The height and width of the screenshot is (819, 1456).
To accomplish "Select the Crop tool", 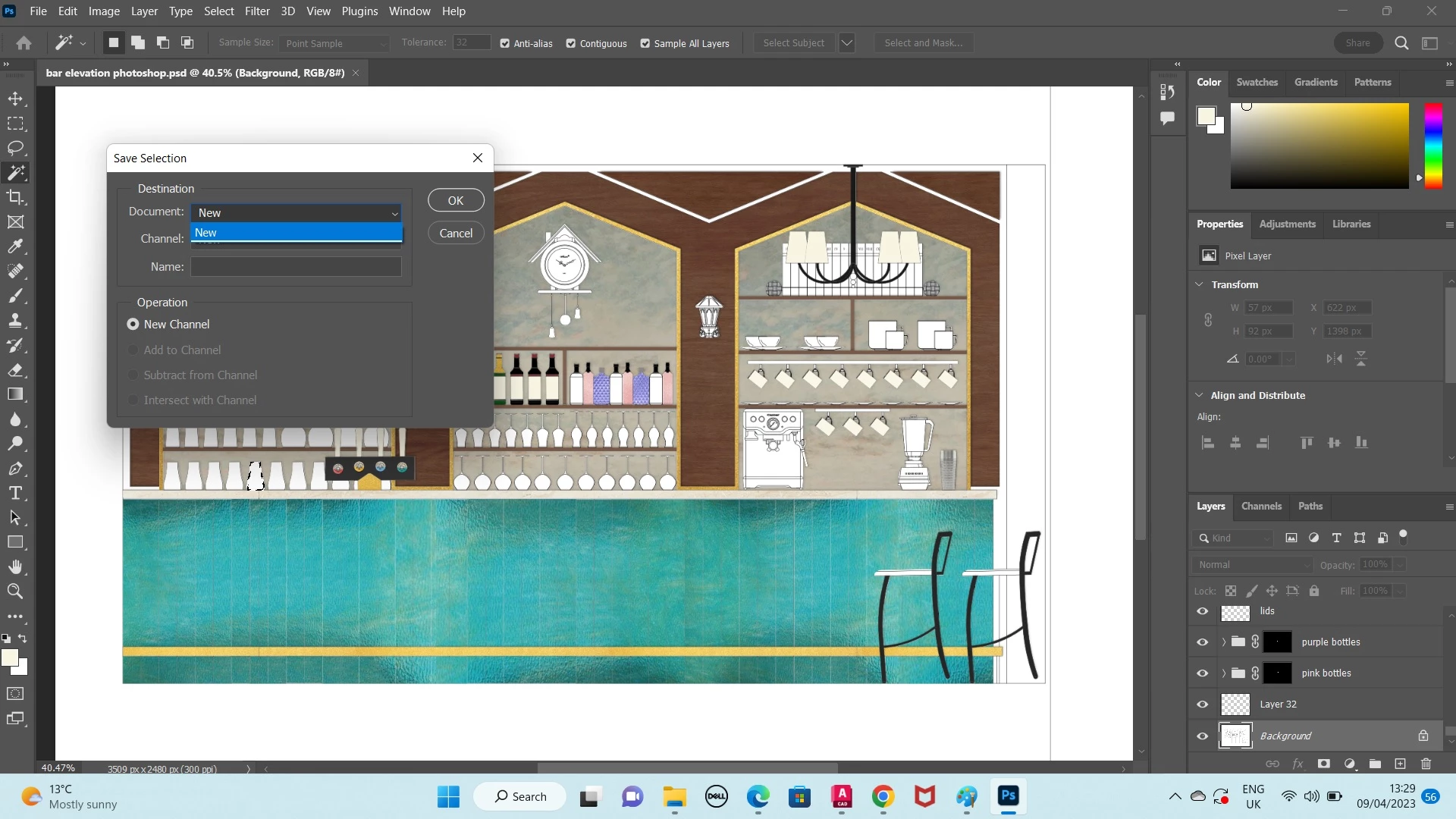I will 15,197.
